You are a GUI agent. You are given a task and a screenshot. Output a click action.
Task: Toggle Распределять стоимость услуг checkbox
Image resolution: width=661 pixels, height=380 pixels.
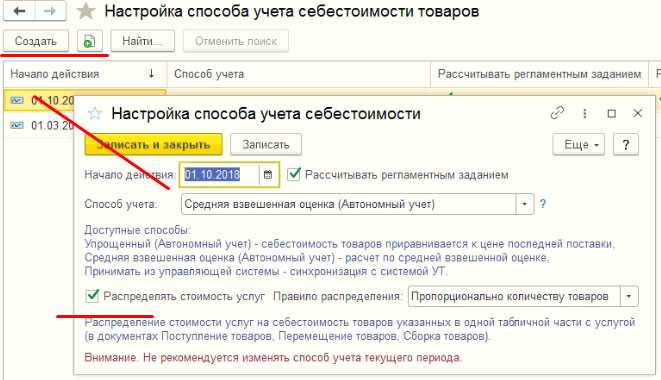tap(92, 296)
